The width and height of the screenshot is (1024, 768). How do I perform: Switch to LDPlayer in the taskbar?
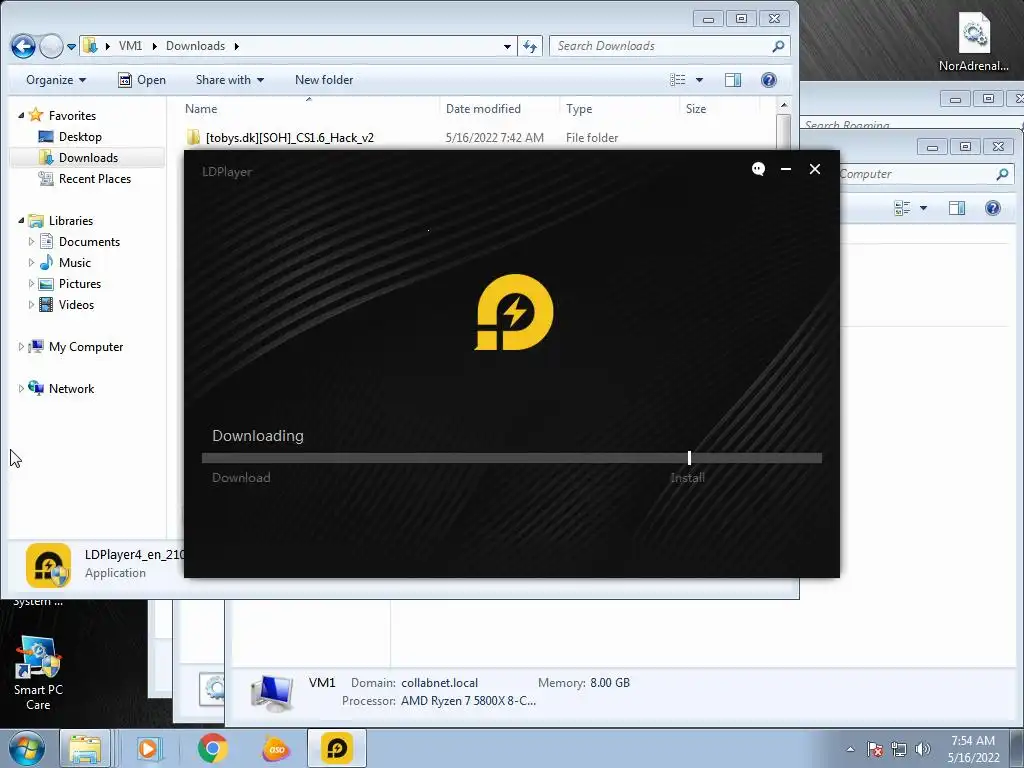337,748
